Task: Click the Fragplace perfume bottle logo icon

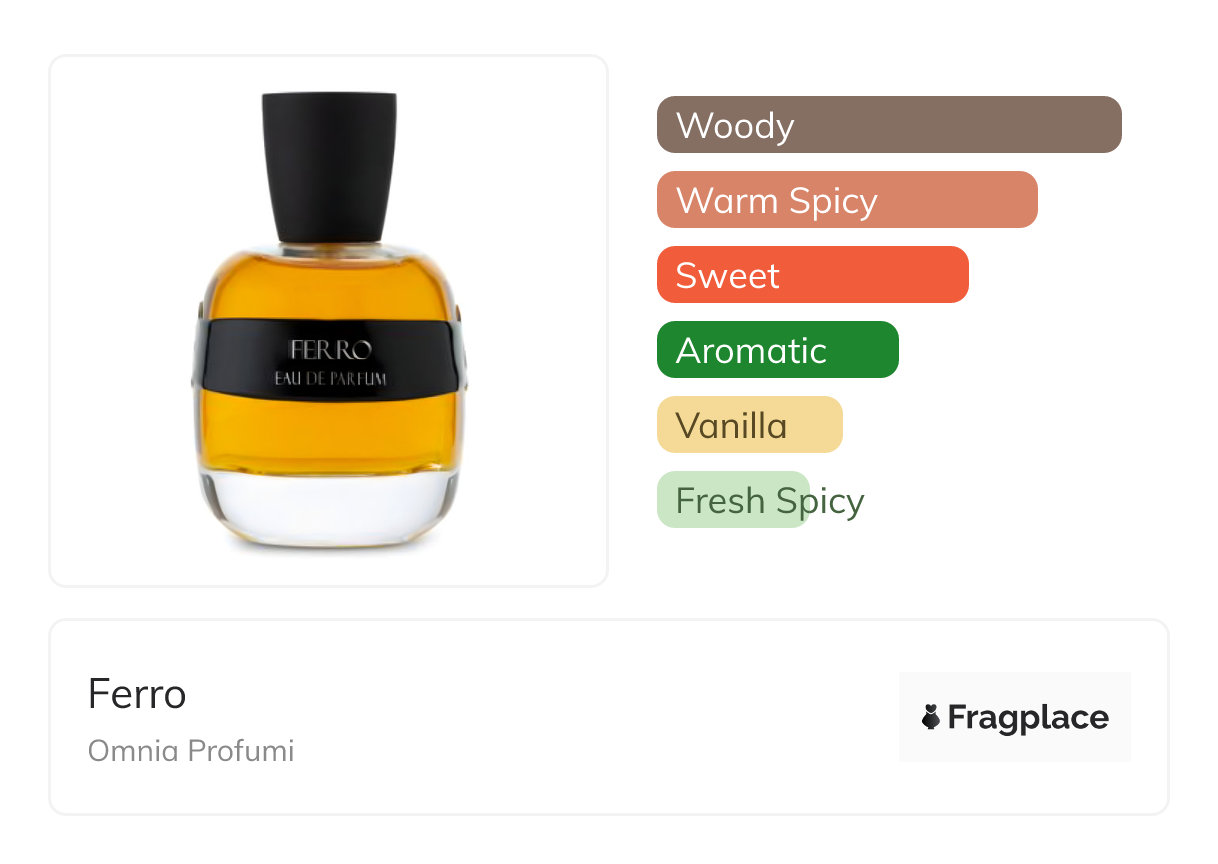Action: click(x=931, y=717)
